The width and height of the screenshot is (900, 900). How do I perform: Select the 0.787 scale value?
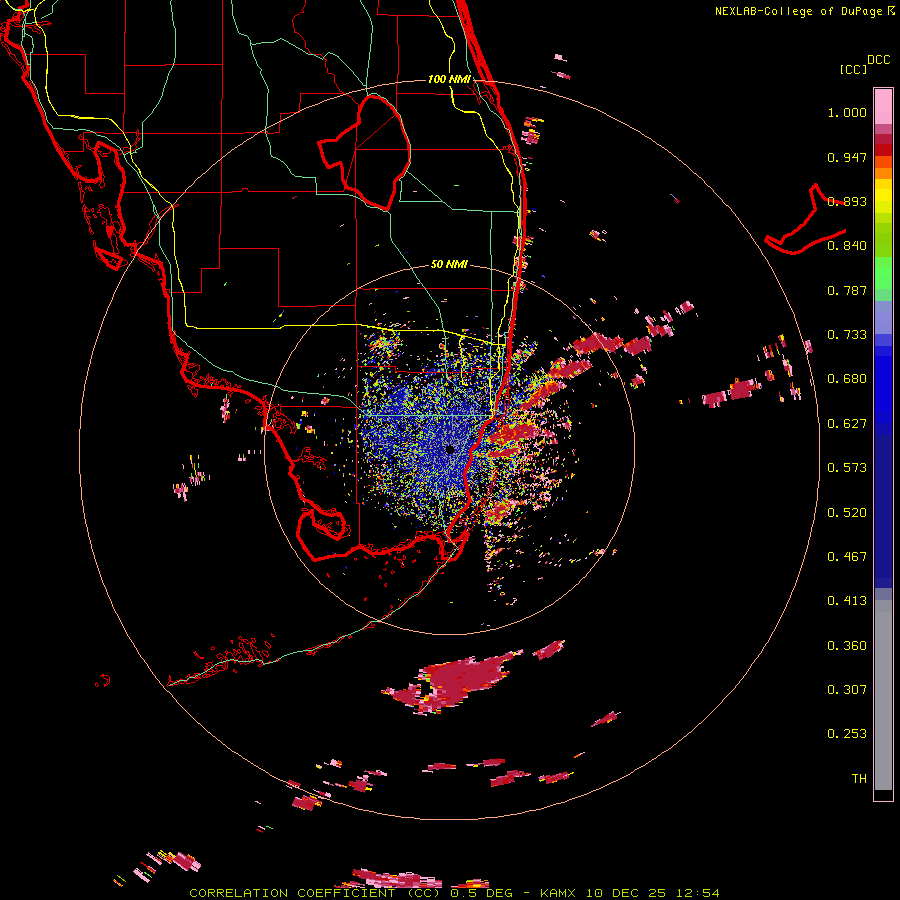(847, 290)
